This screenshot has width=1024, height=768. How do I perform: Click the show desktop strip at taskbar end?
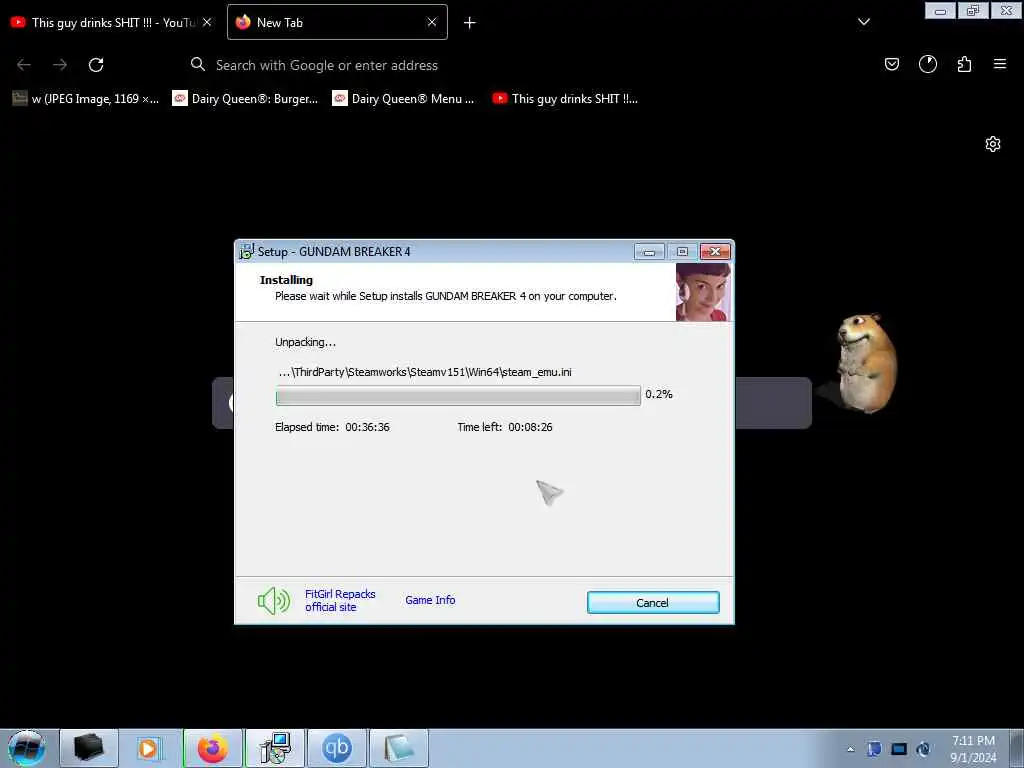pos(1017,748)
